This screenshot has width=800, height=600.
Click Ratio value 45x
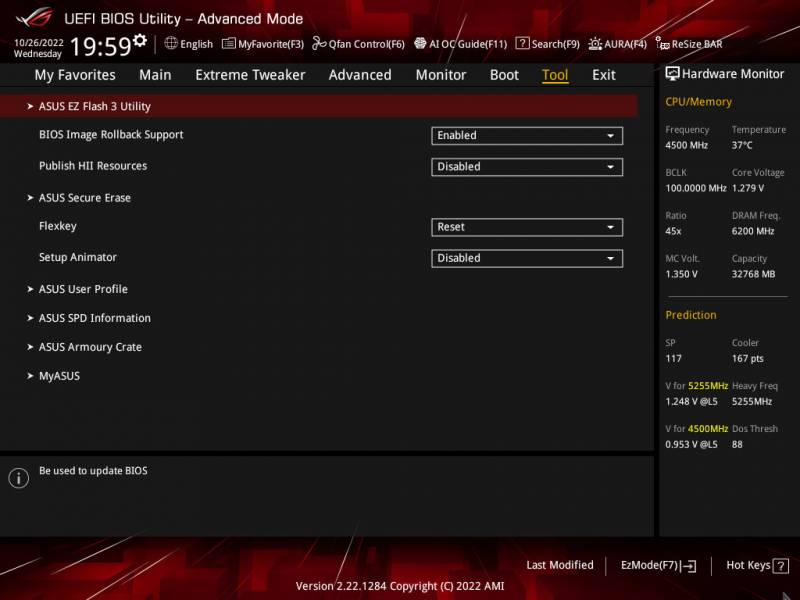pos(673,231)
